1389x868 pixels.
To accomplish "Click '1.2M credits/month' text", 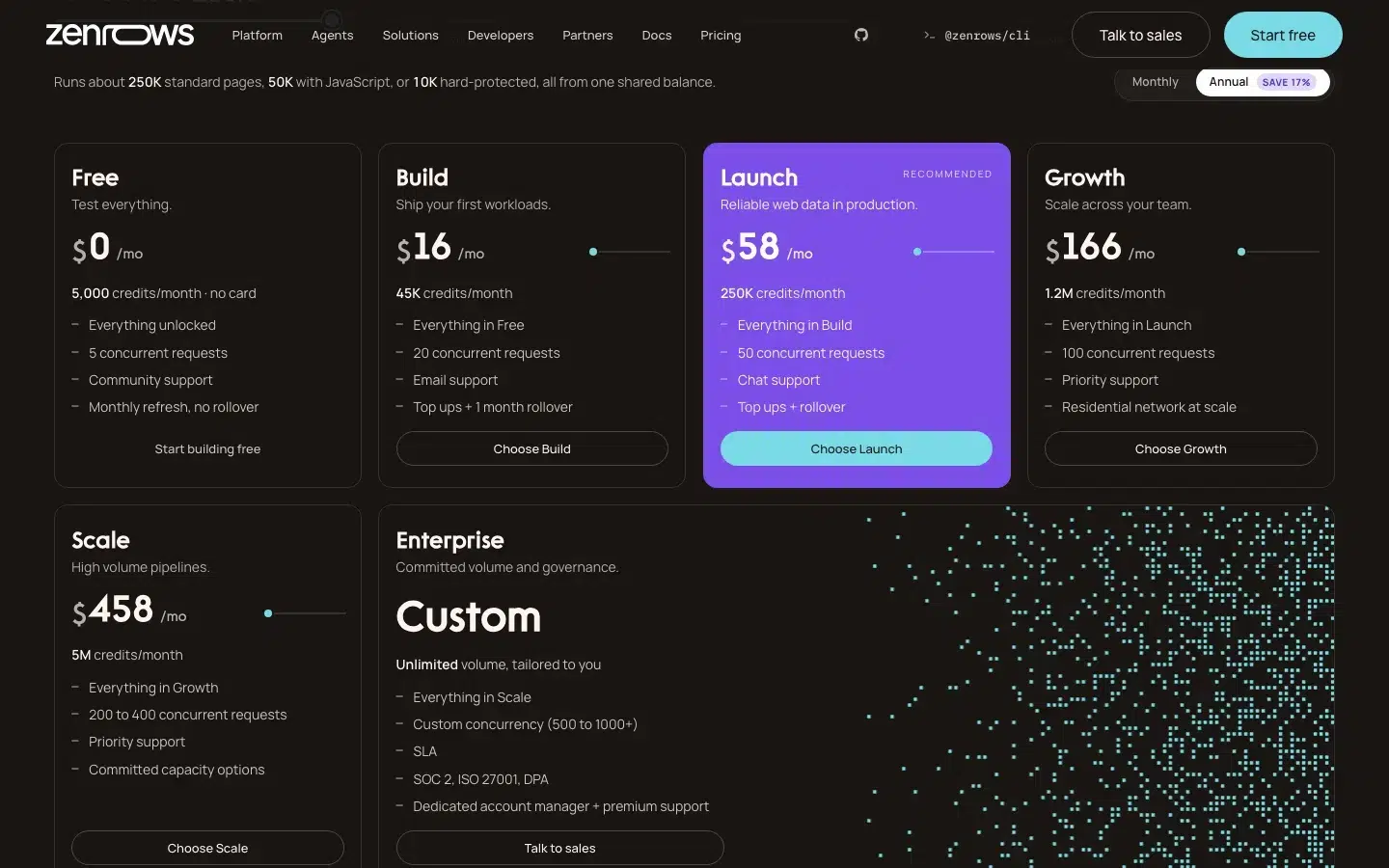I will click(1105, 293).
